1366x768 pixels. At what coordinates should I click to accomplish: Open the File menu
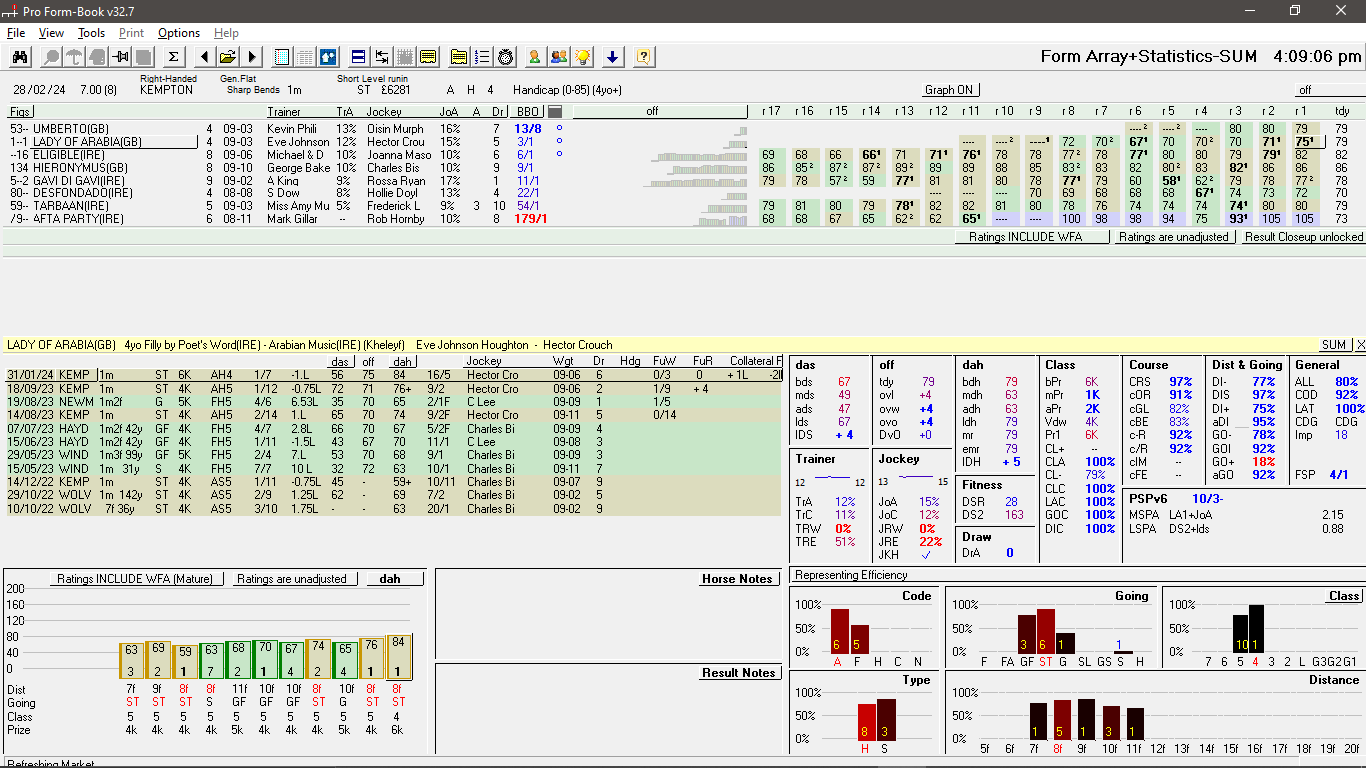point(16,33)
